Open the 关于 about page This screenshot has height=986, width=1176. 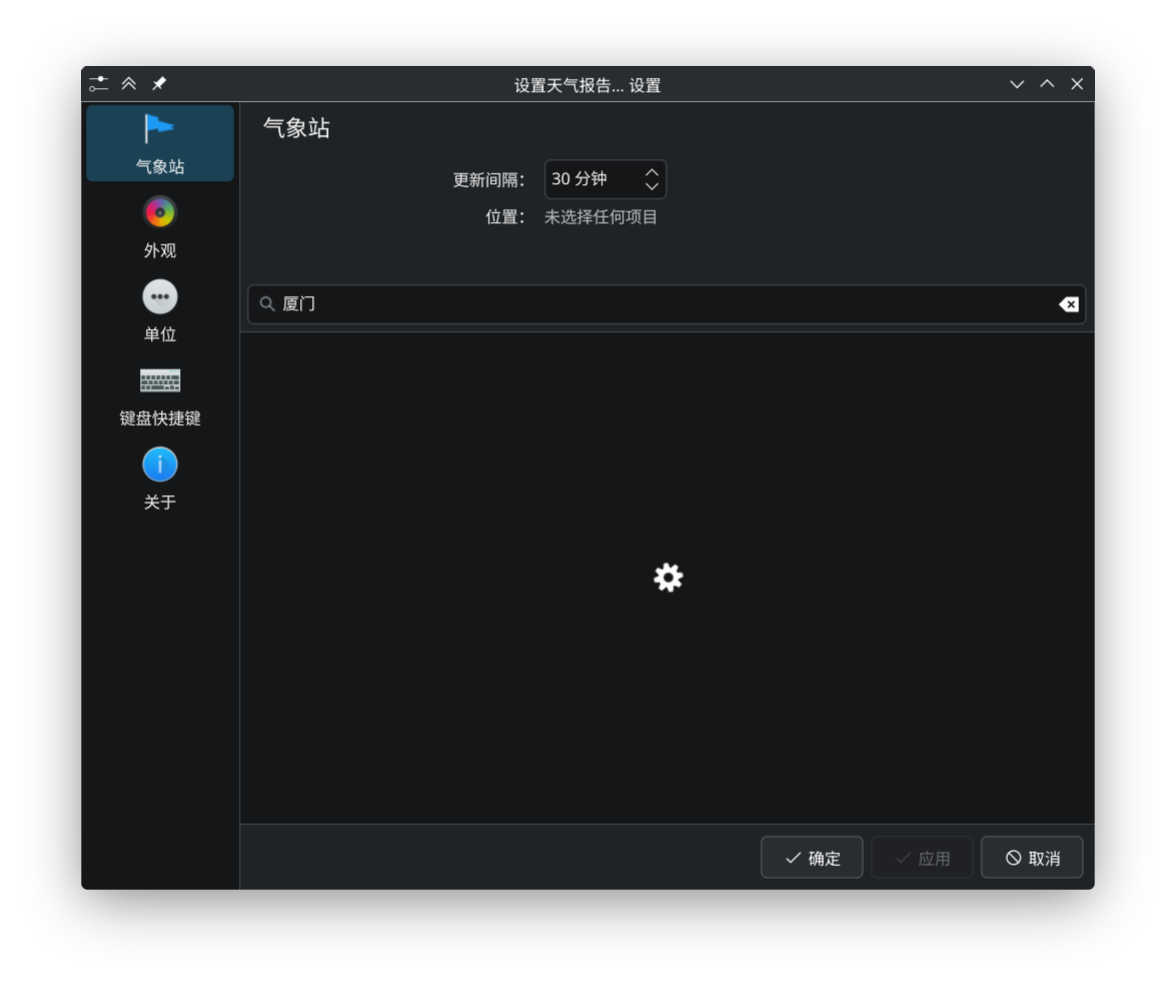click(x=160, y=480)
